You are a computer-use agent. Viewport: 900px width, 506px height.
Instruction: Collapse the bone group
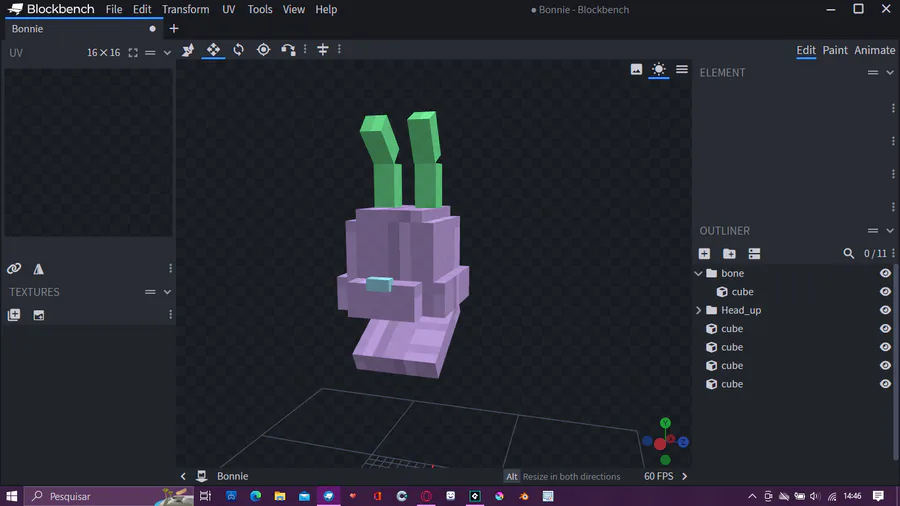[699, 274]
